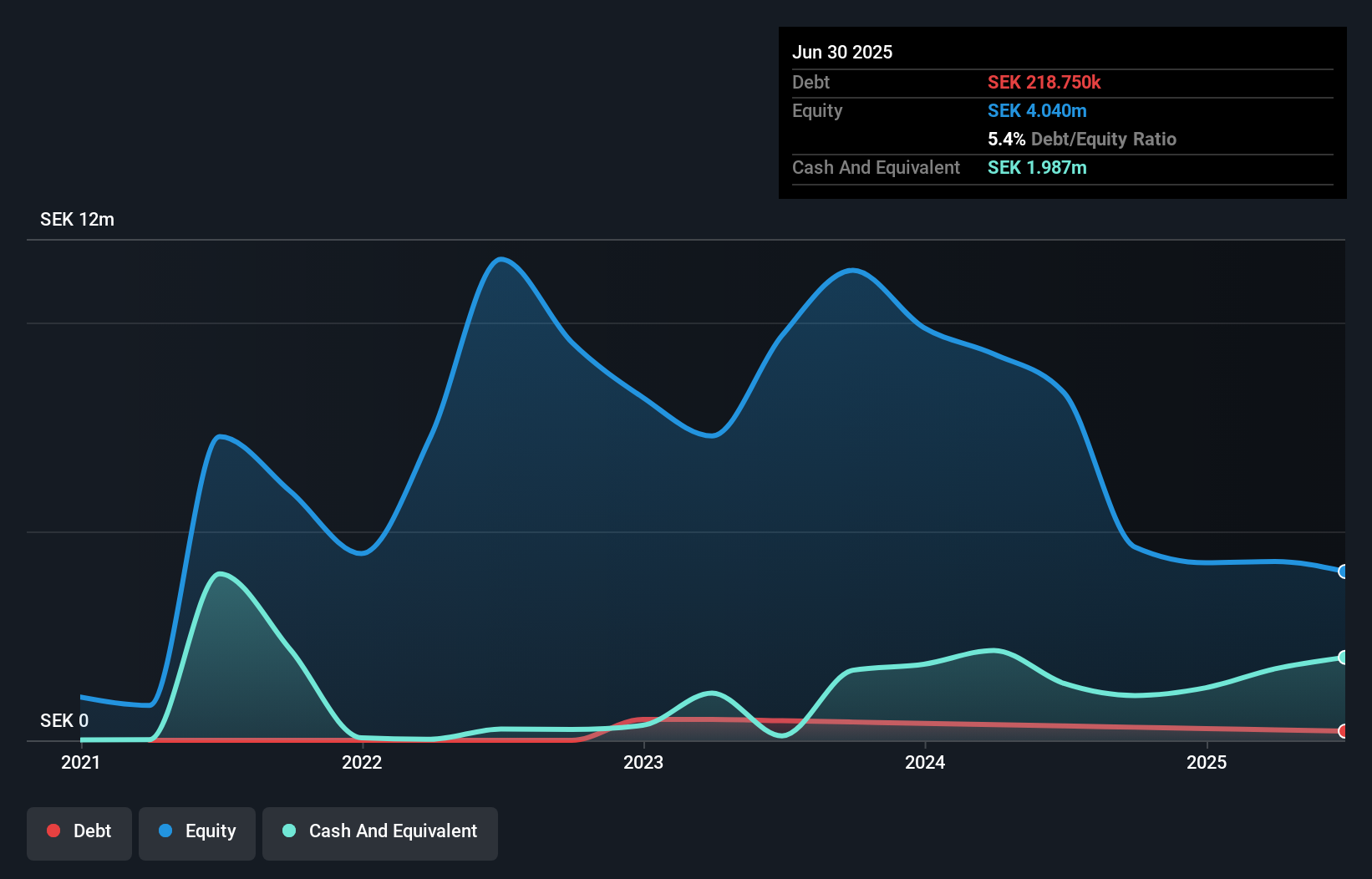This screenshot has width=1372, height=879.
Task: Click the SEK 1.987m cash value
Action: 1037,167
